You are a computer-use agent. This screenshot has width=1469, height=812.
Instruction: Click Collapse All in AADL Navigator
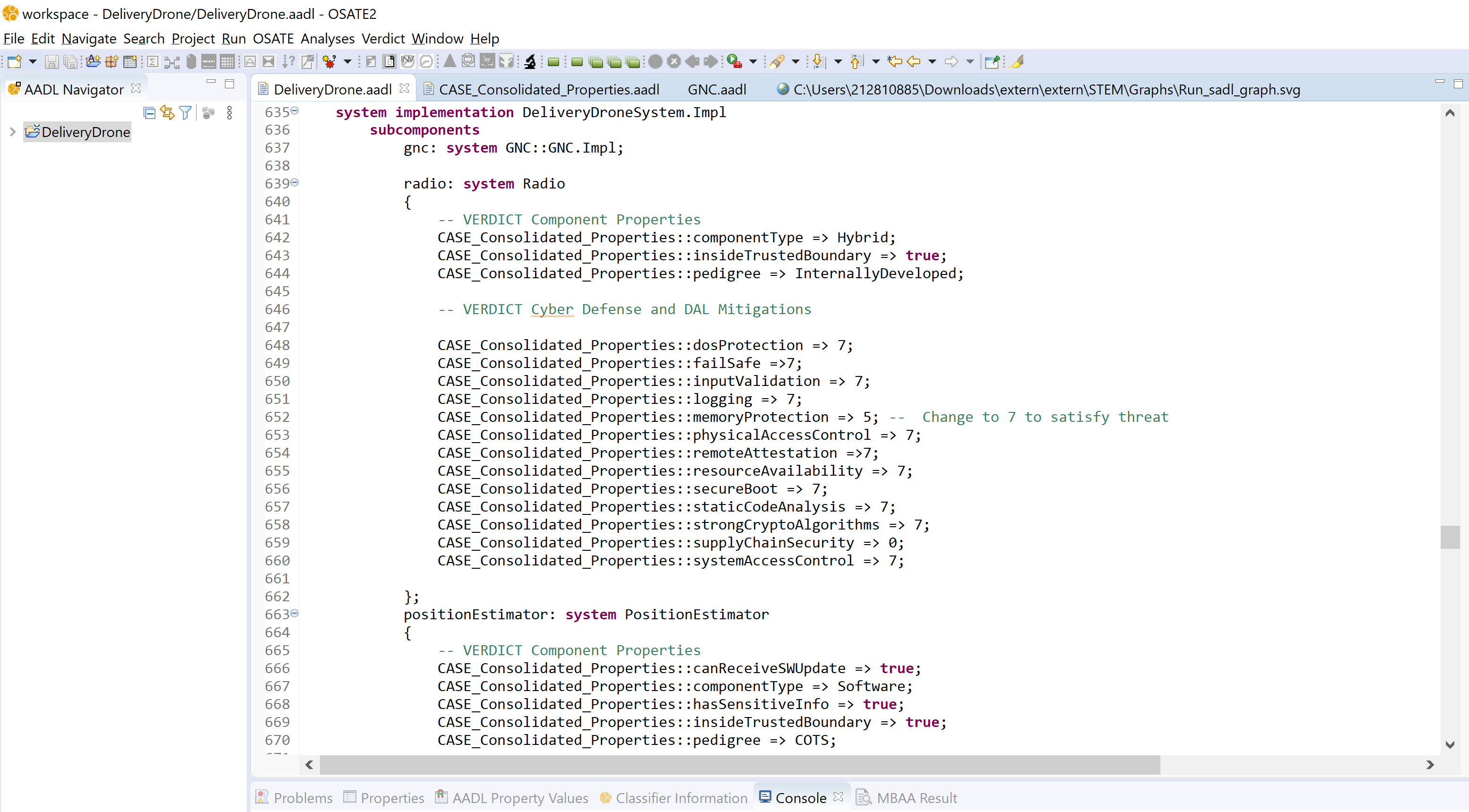pos(149,113)
